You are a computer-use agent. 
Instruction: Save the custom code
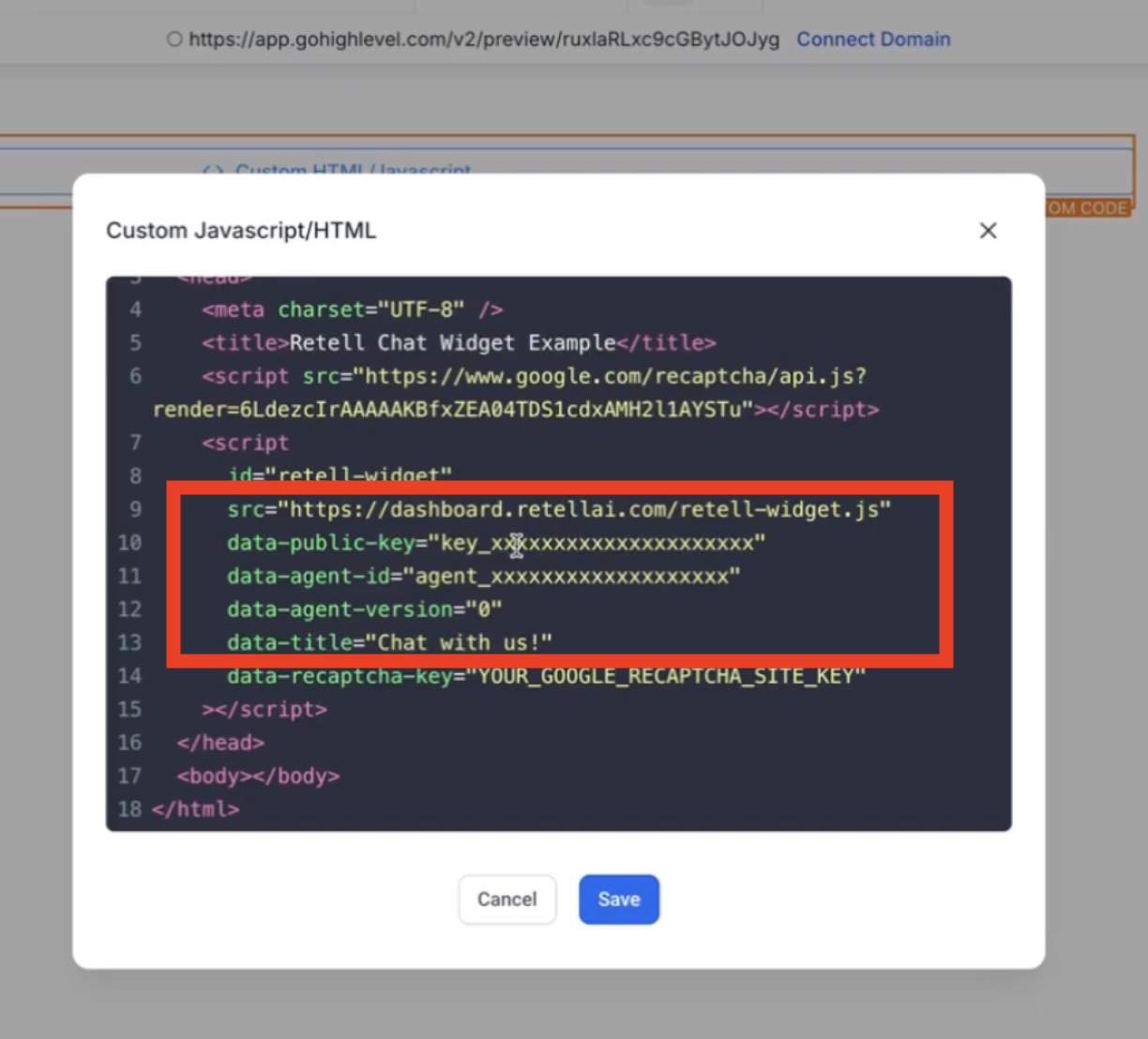pos(619,899)
